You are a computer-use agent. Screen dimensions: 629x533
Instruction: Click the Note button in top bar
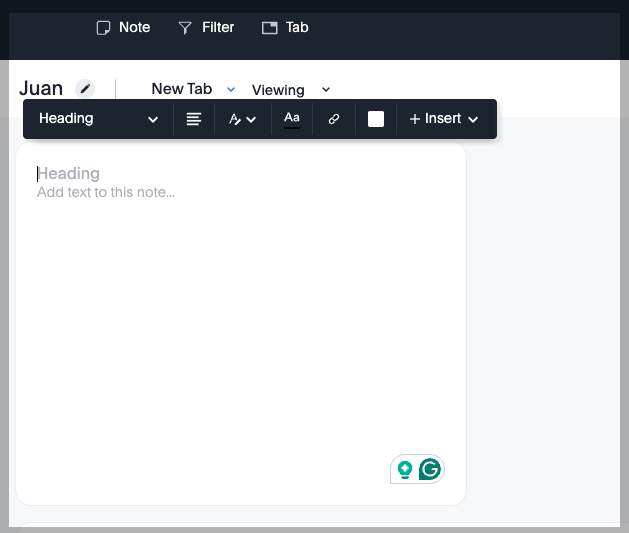tap(123, 28)
